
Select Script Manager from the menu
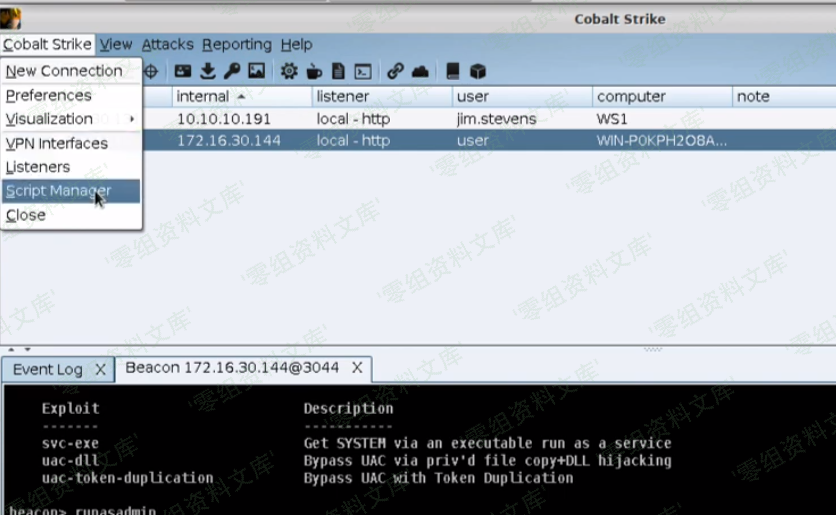(58, 191)
